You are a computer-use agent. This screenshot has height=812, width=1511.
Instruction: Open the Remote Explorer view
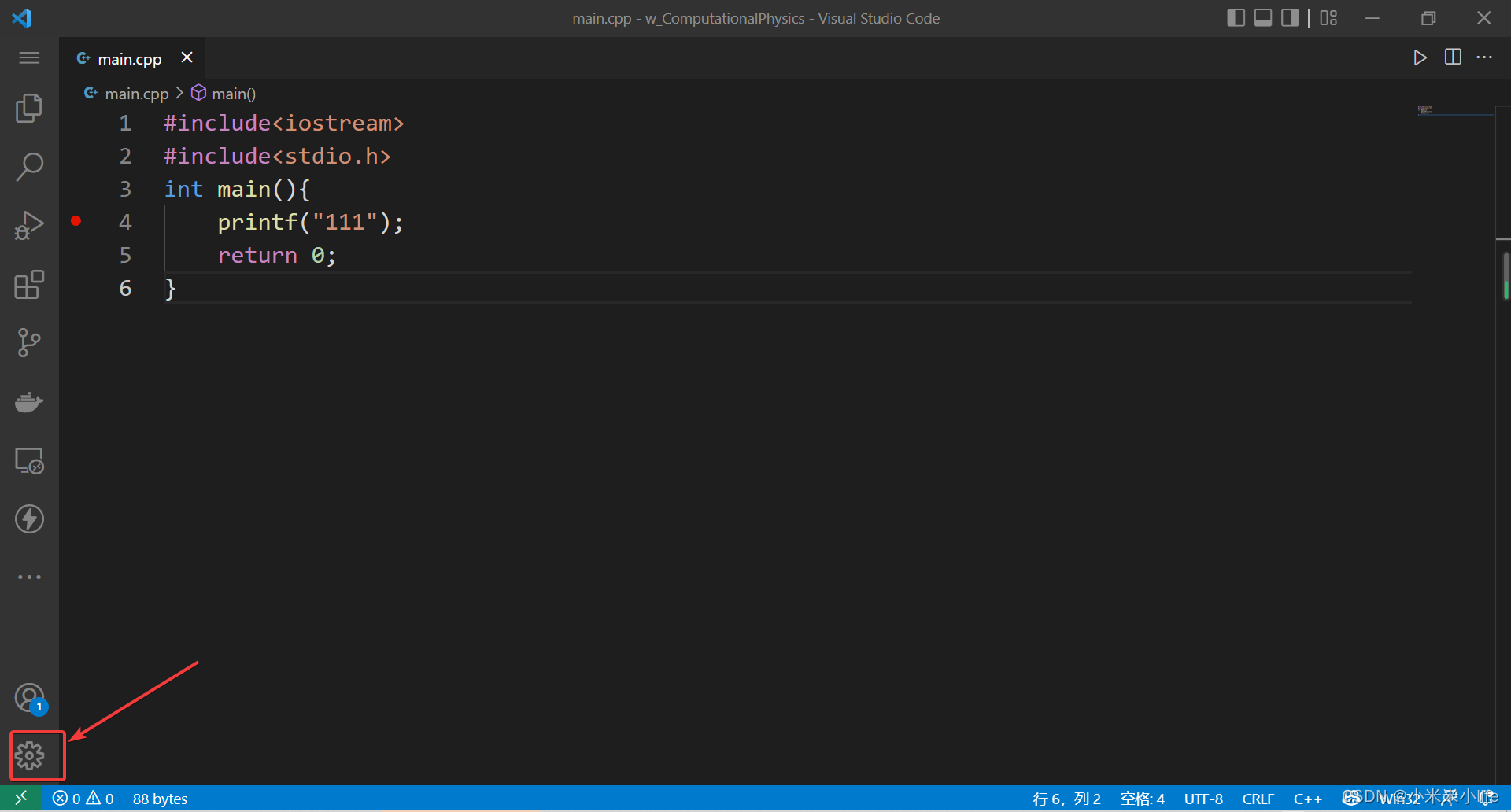(29, 460)
